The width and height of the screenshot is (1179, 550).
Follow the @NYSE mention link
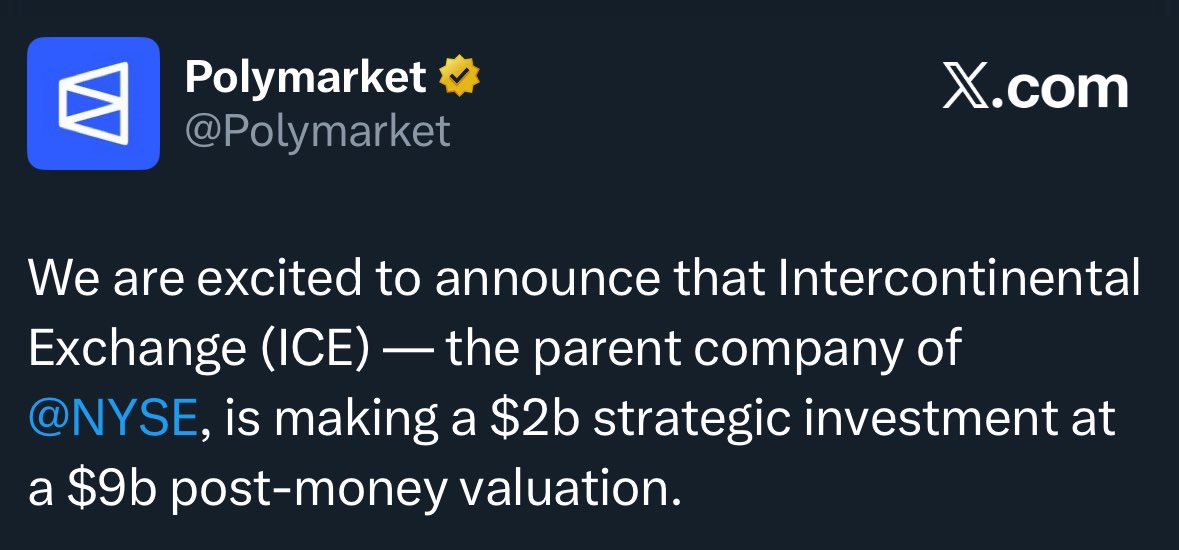pyautogui.click(x=113, y=416)
